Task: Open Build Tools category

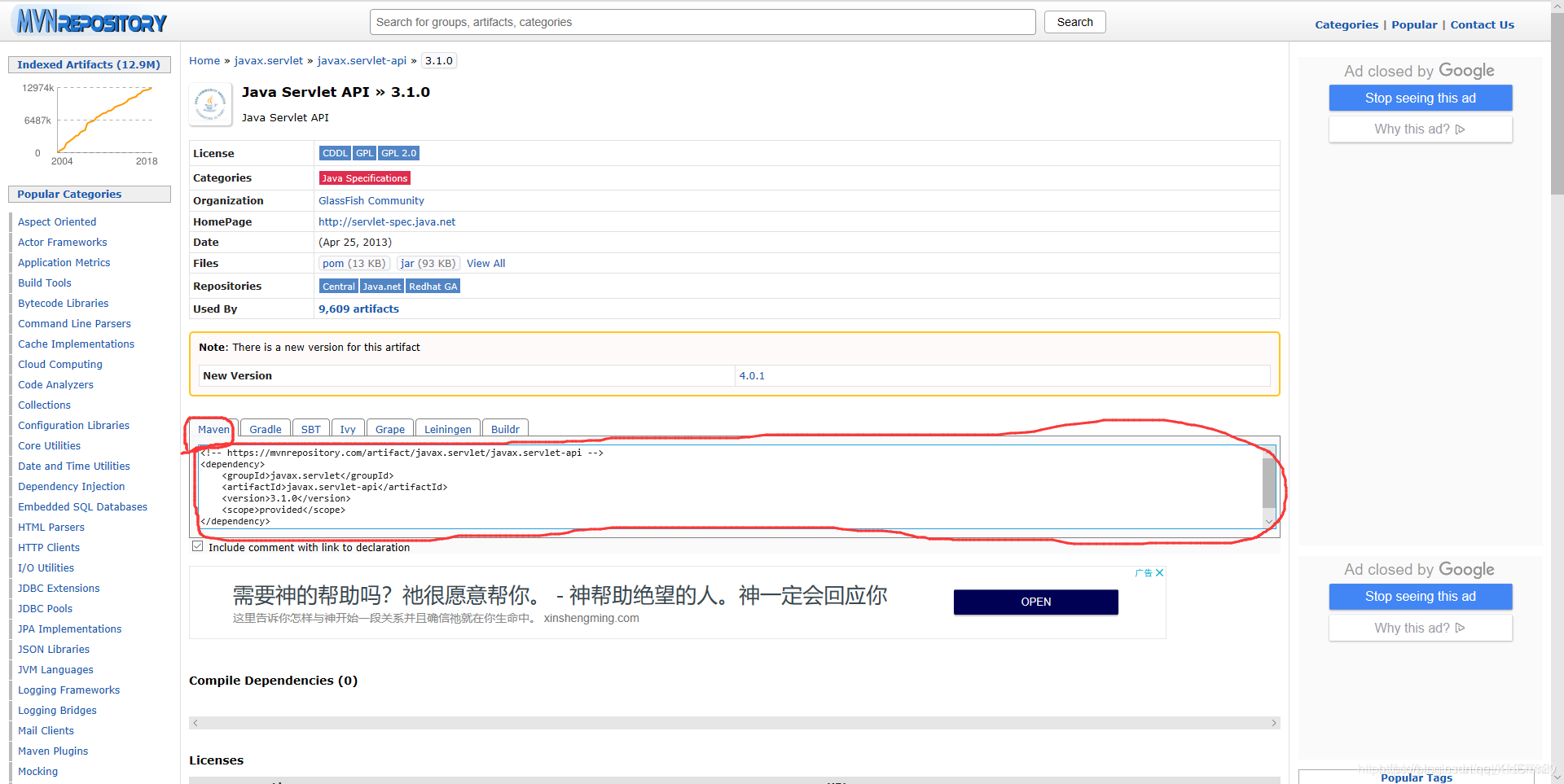Action: (x=45, y=283)
